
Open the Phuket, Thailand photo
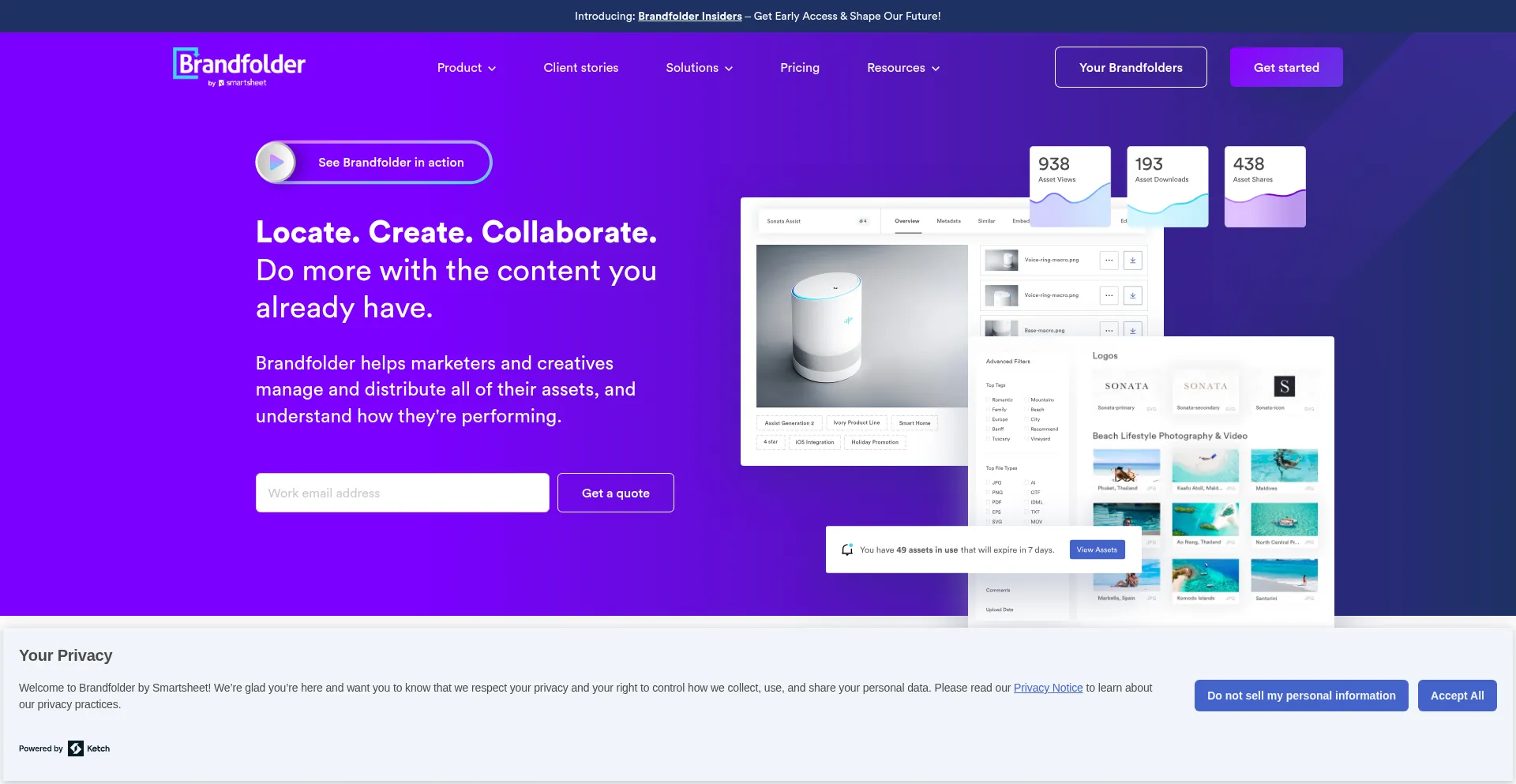point(1127,466)
